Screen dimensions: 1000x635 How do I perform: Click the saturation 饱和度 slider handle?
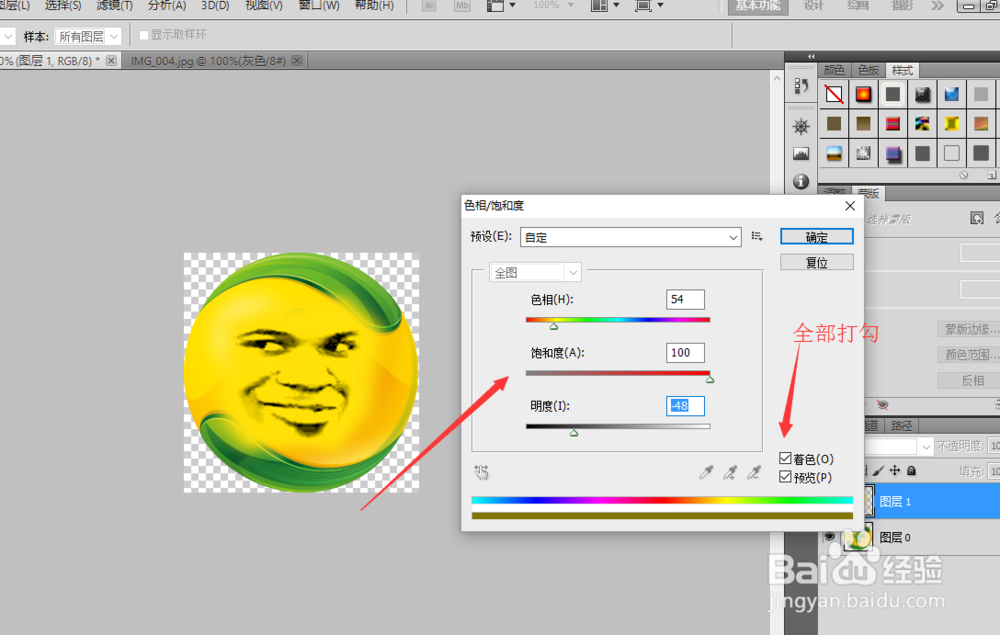pos(710,380)
